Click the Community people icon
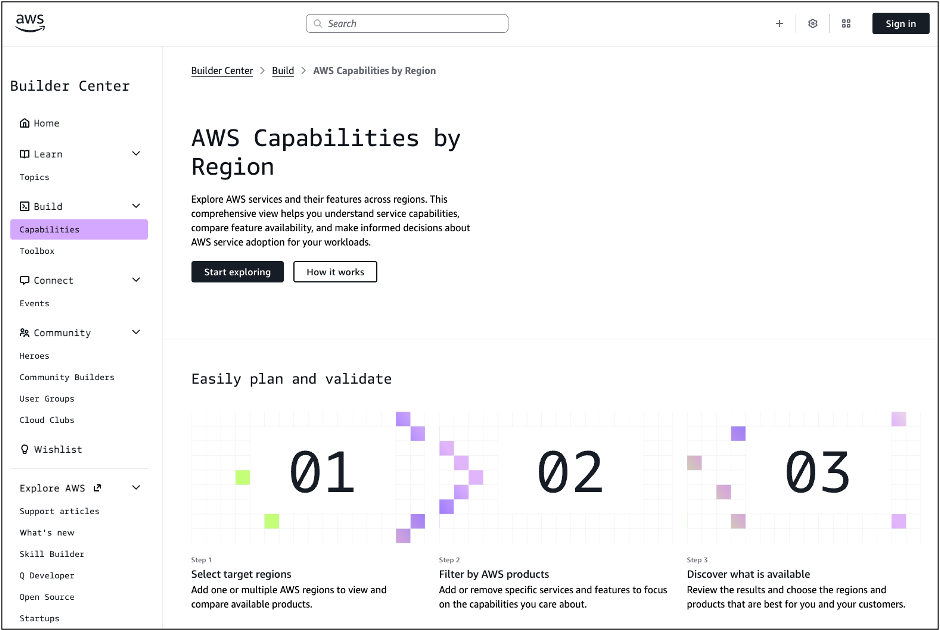 pyautogui.click(x=25, y=333)
